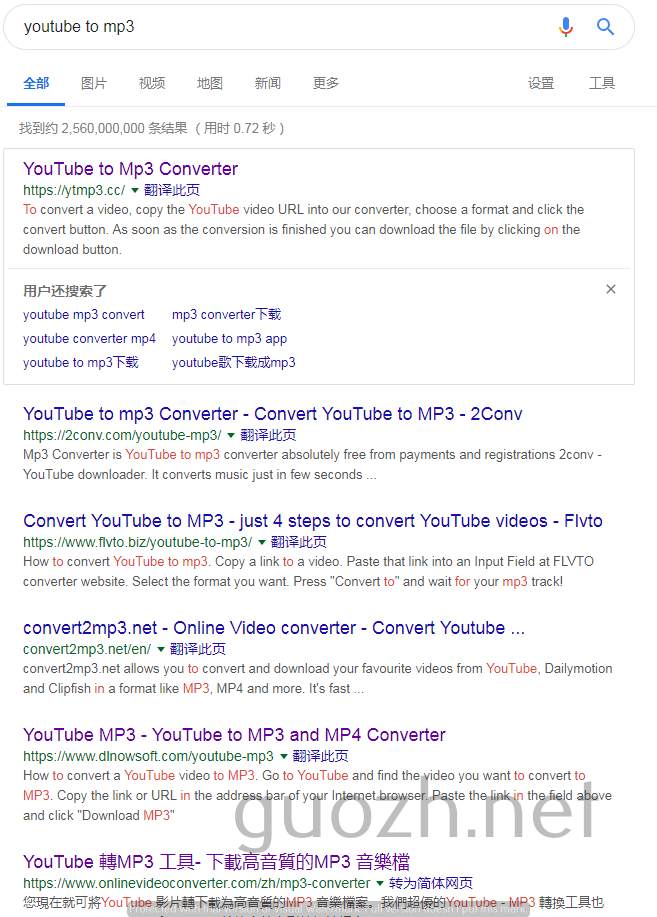Expand dropdown arrow next to convert2mp3.net/en/

(161, 650)
